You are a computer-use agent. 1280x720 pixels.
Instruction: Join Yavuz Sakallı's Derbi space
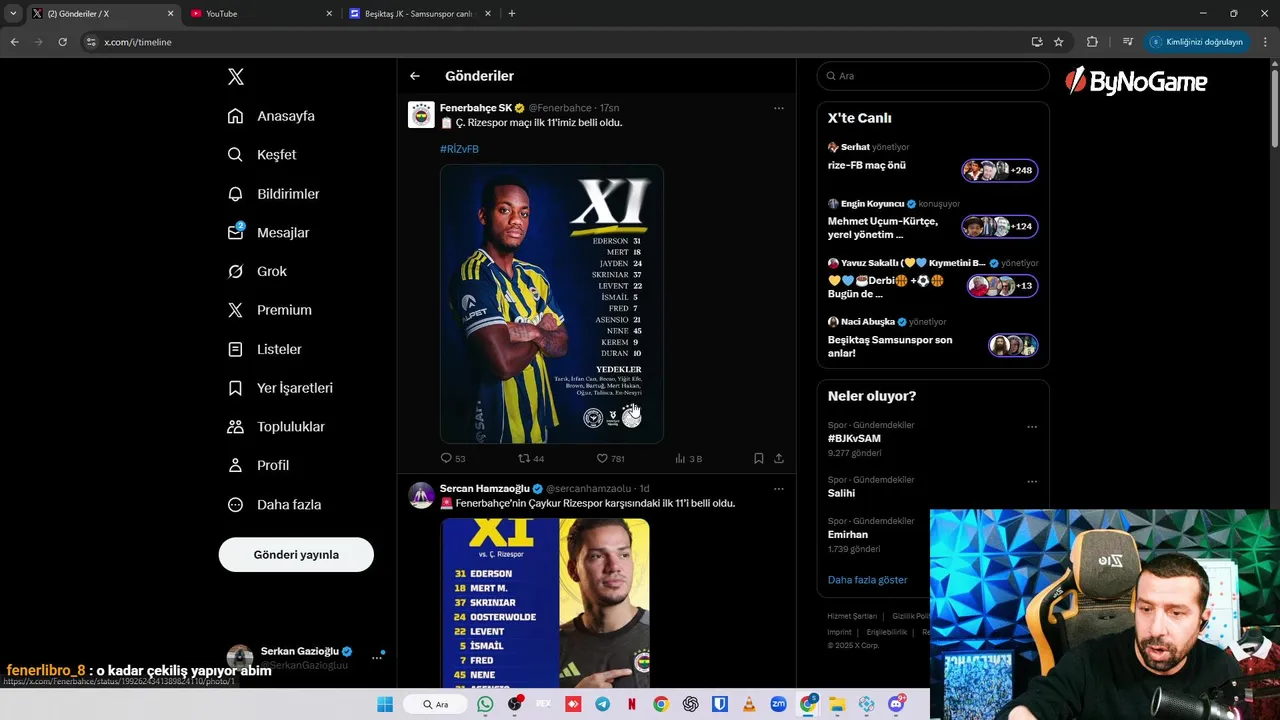pos(1003,286)
